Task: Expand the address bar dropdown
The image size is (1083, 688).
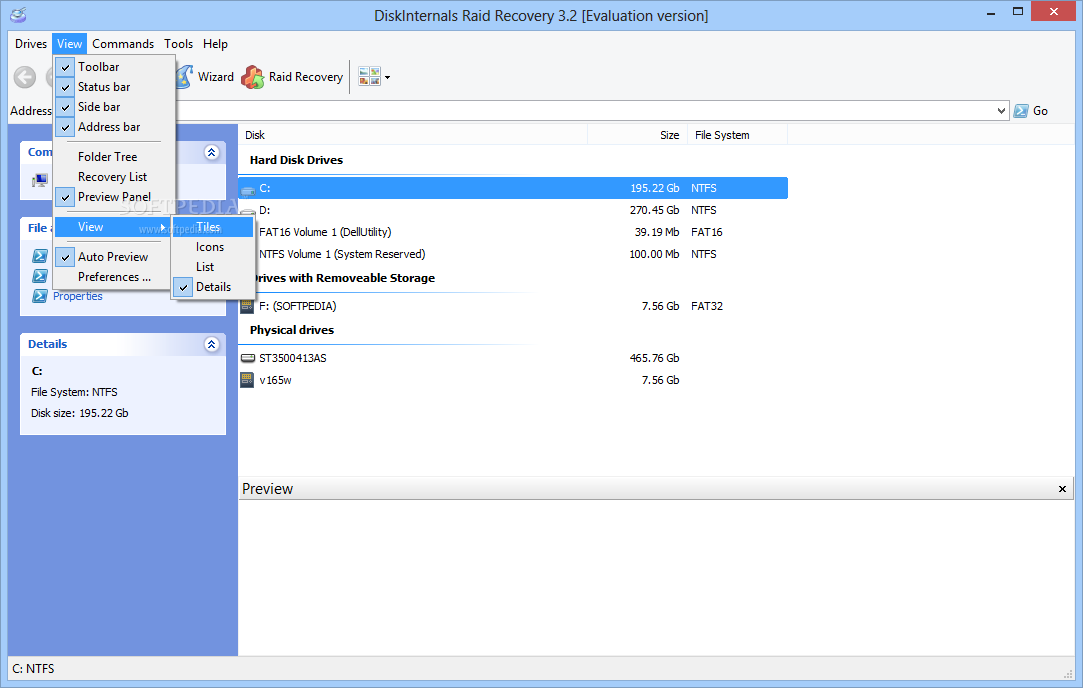Action: [x=1001, y=111]
